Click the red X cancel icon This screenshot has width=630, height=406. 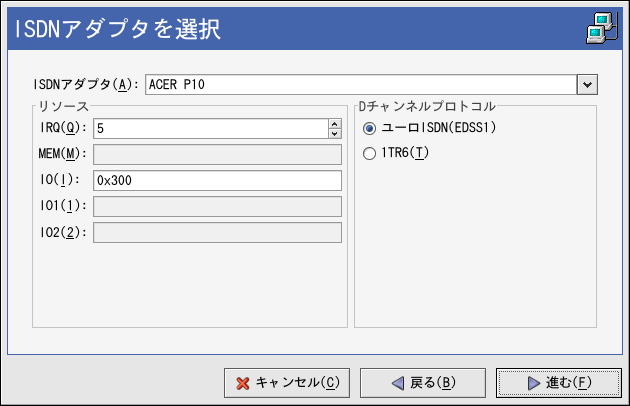242,383
